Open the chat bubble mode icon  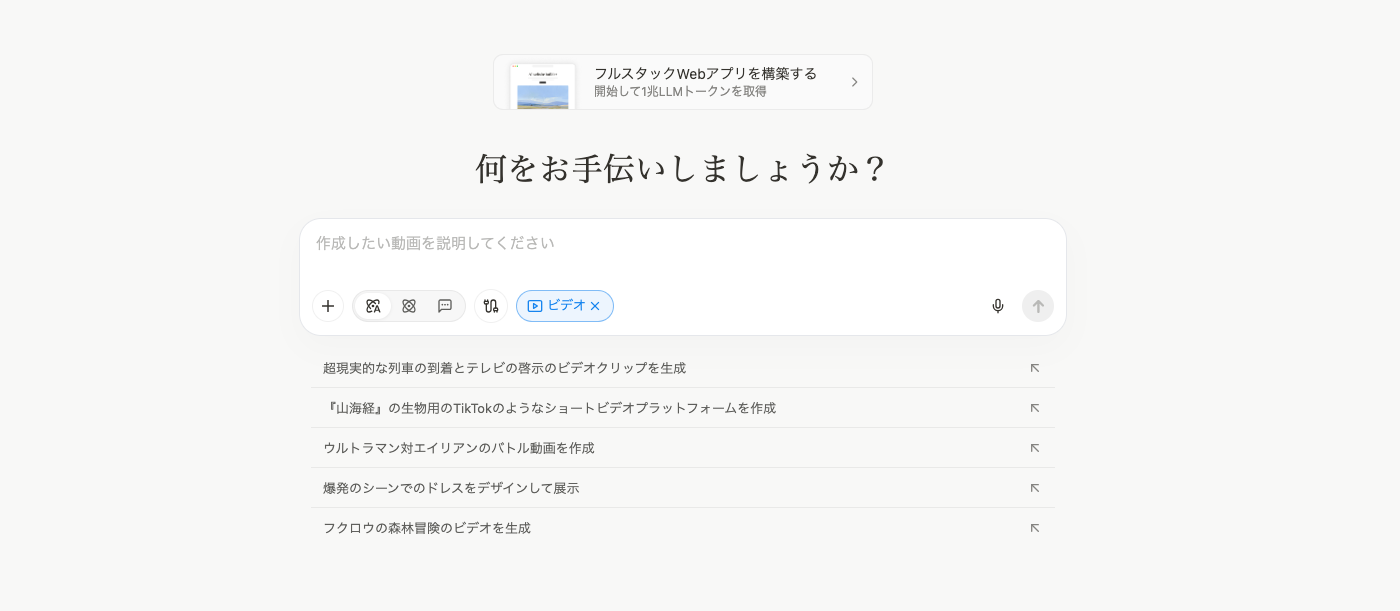445,306
